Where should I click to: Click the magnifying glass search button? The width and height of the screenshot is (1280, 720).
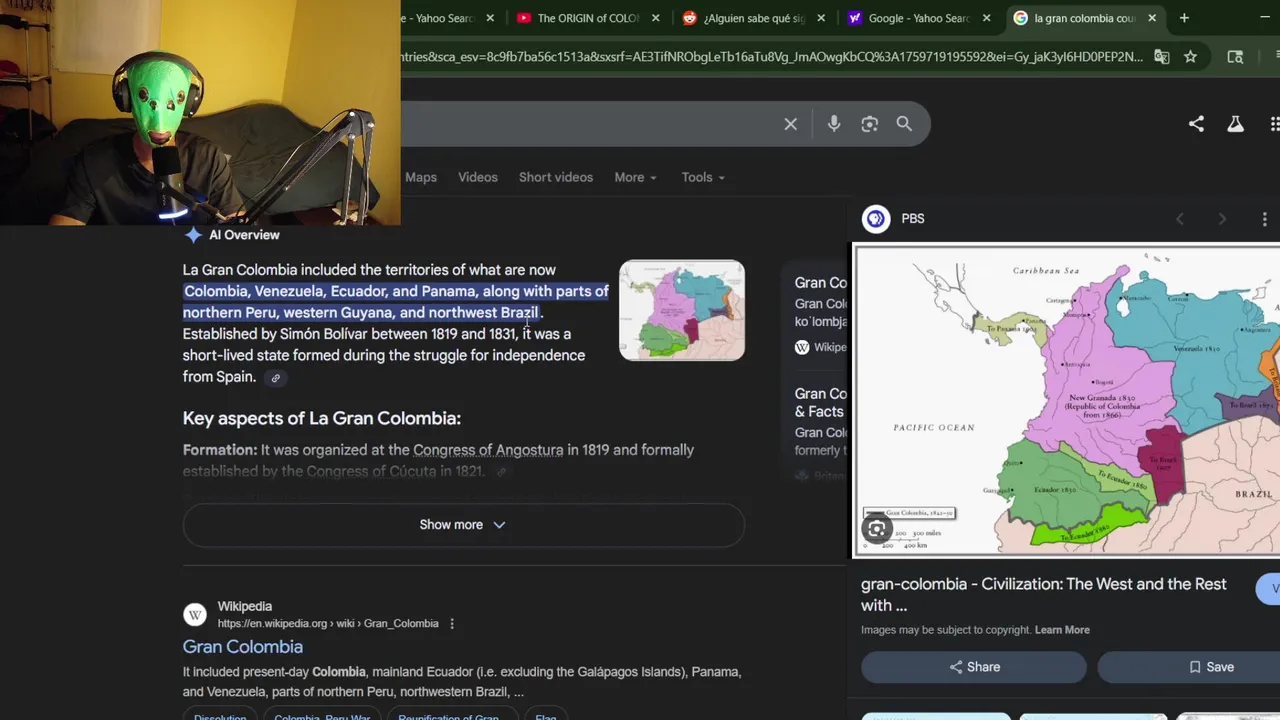(x=904, y=124)
